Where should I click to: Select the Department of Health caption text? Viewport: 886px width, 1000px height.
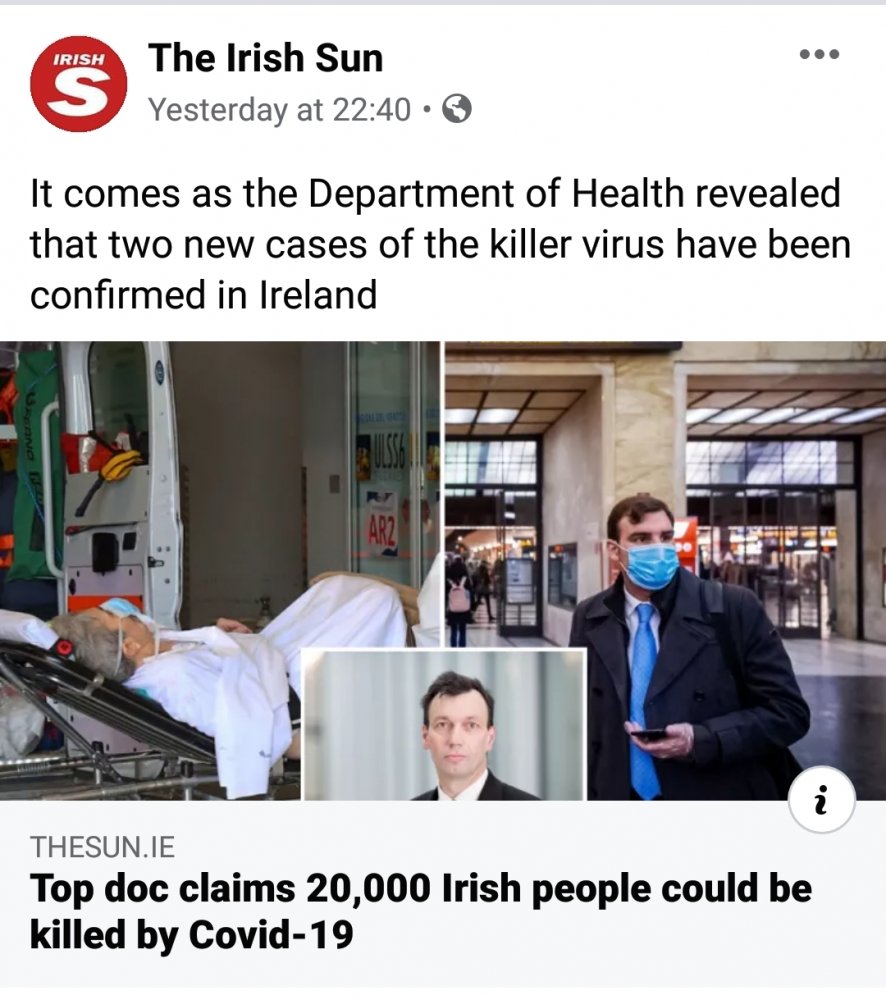coord(440,244)
